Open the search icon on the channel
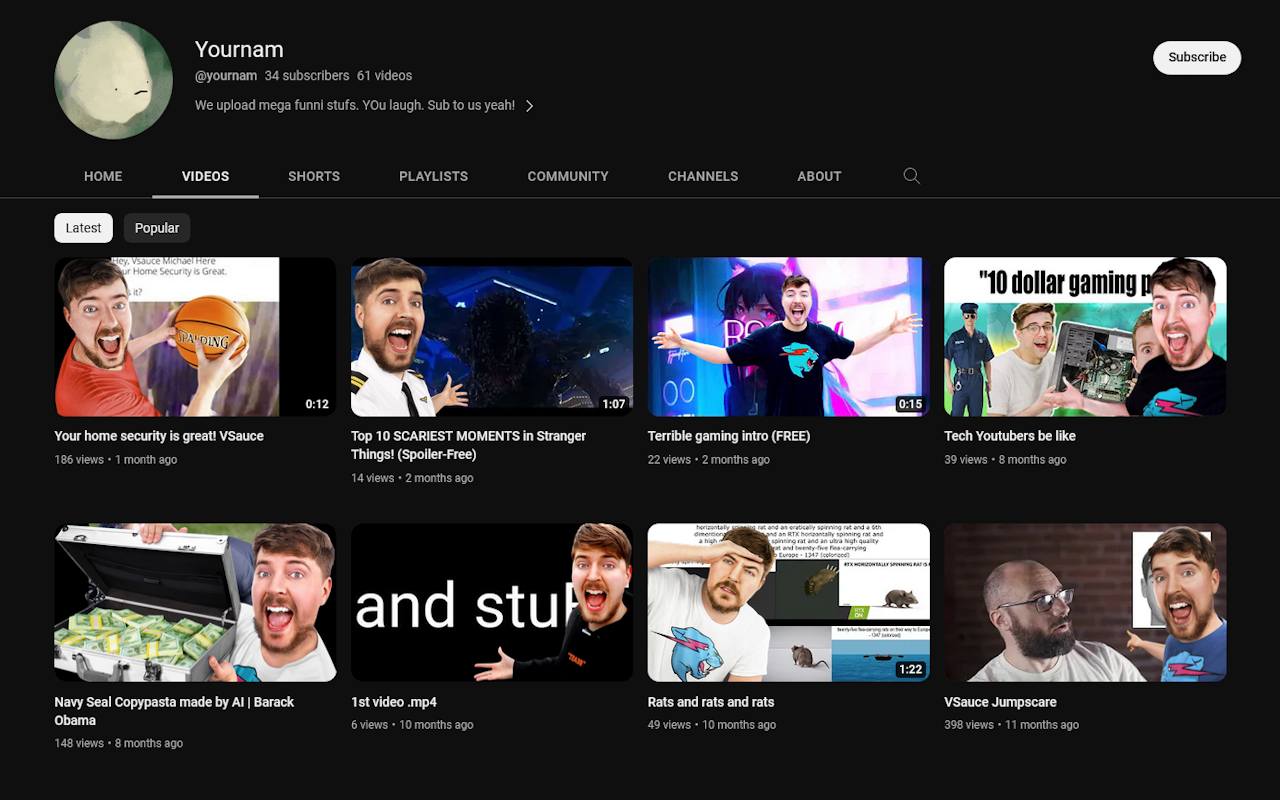1280x800 pixels. point(911,175)
